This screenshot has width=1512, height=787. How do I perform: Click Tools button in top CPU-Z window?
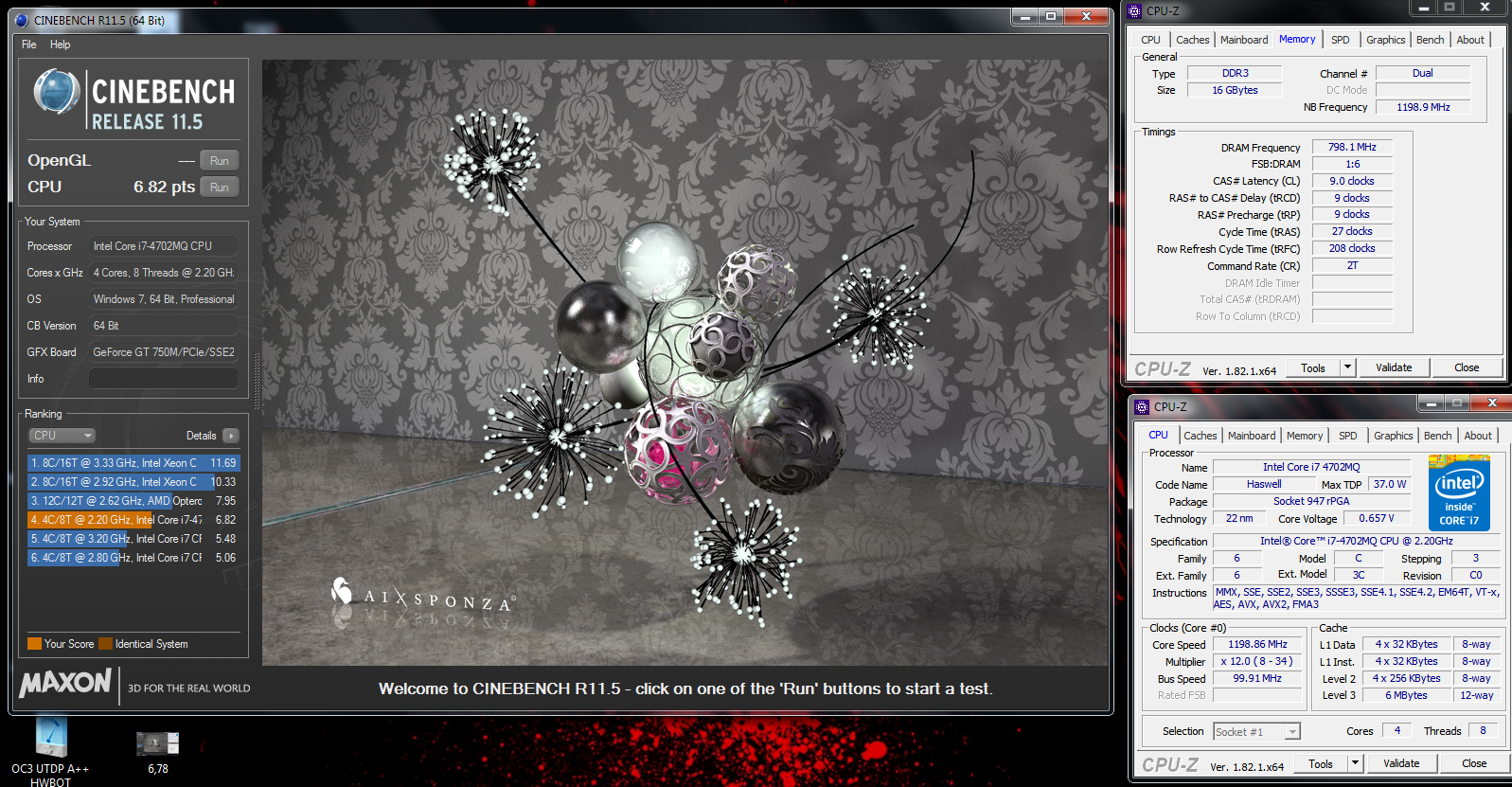click(x=1313, y=368)
